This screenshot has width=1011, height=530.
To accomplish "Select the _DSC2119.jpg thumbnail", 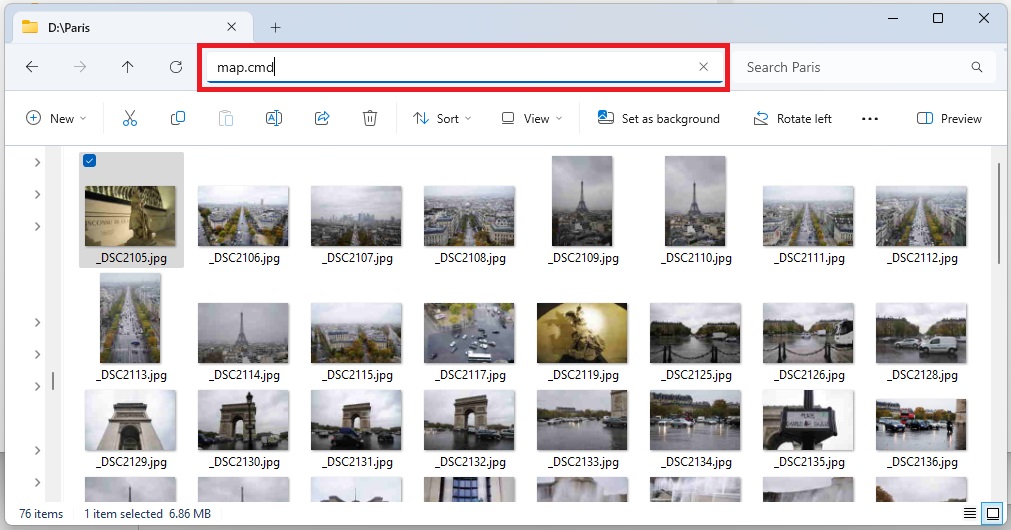I will coord(582,333).
